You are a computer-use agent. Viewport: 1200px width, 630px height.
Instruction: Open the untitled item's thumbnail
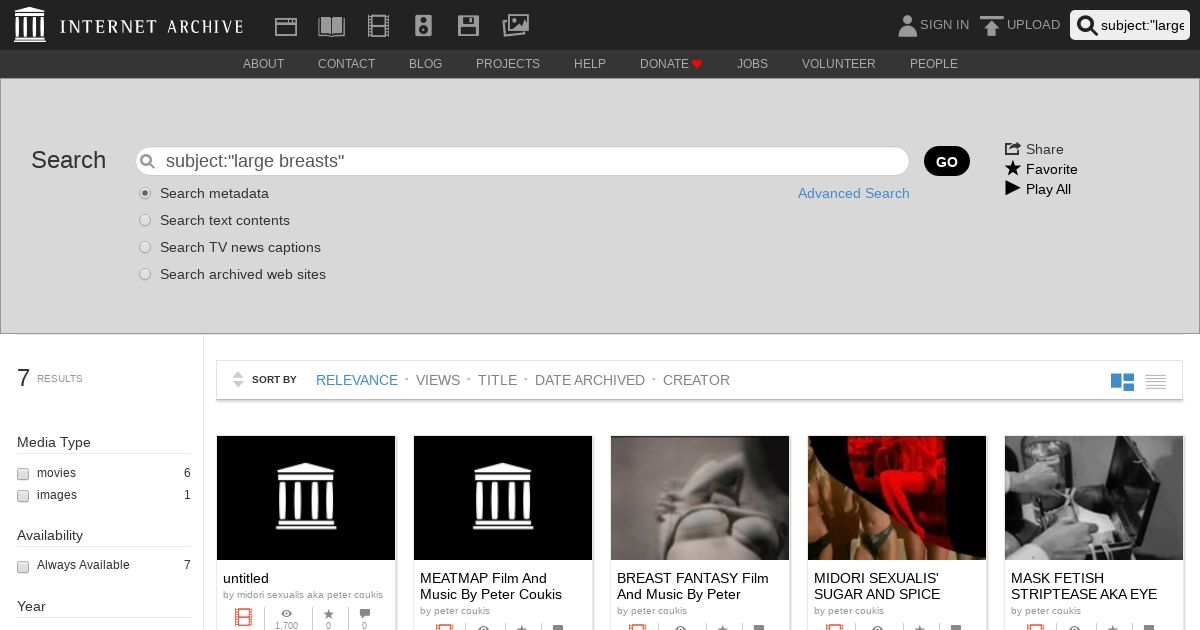(306, 498)
